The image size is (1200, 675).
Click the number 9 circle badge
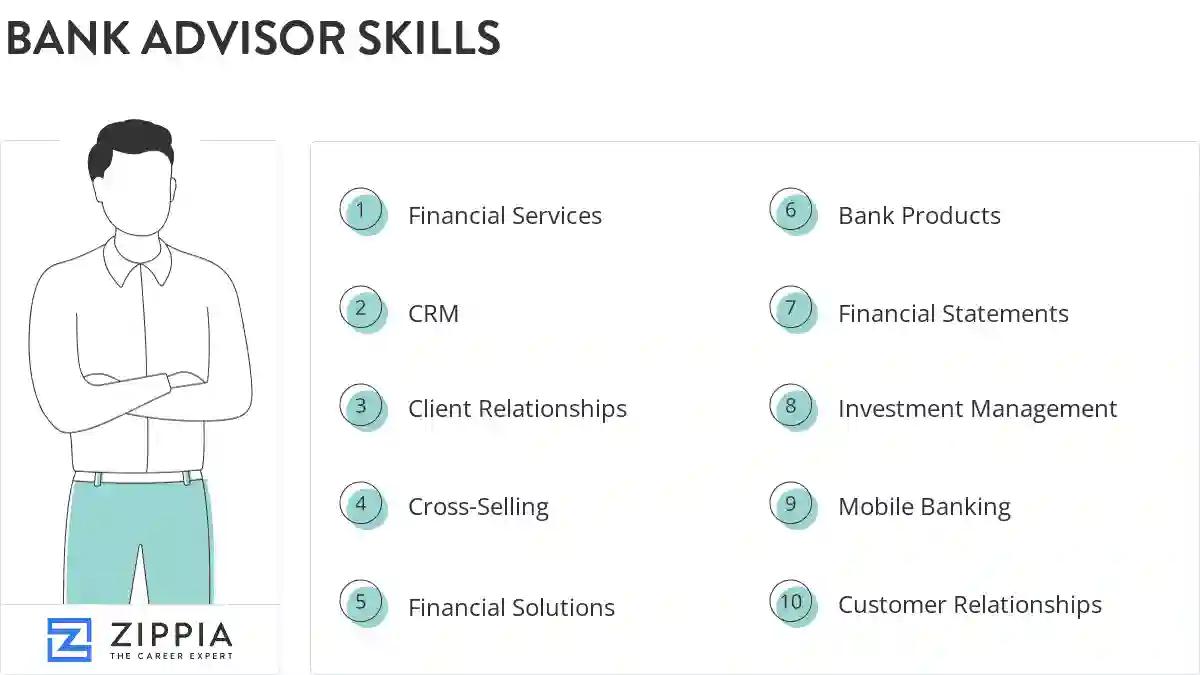tap(791, 504)
